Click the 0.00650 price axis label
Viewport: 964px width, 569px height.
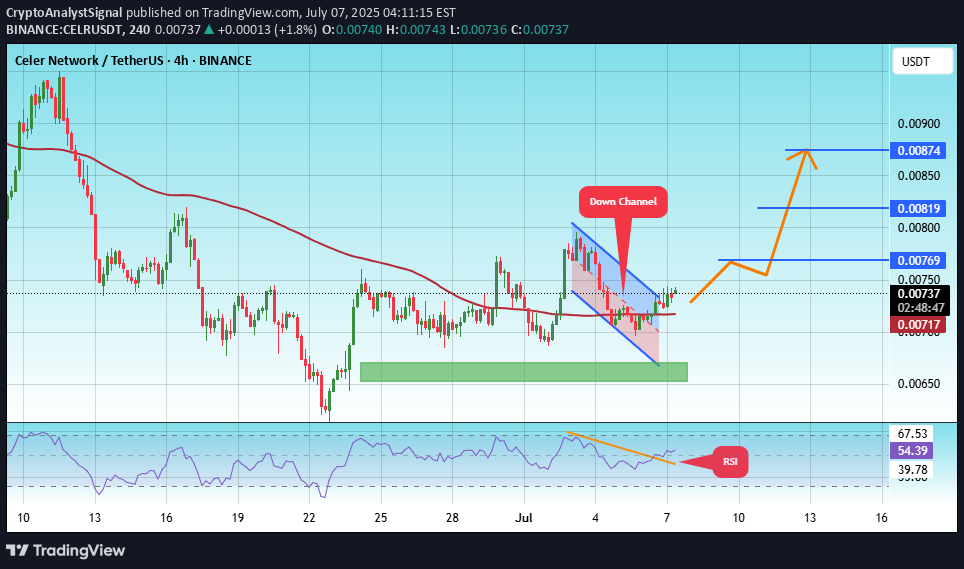919,384
